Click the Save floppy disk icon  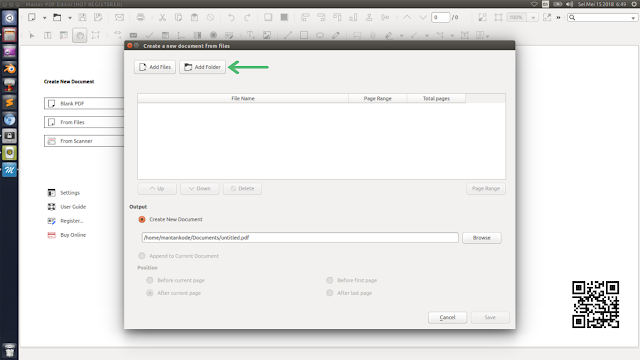[x=82, y=17]
